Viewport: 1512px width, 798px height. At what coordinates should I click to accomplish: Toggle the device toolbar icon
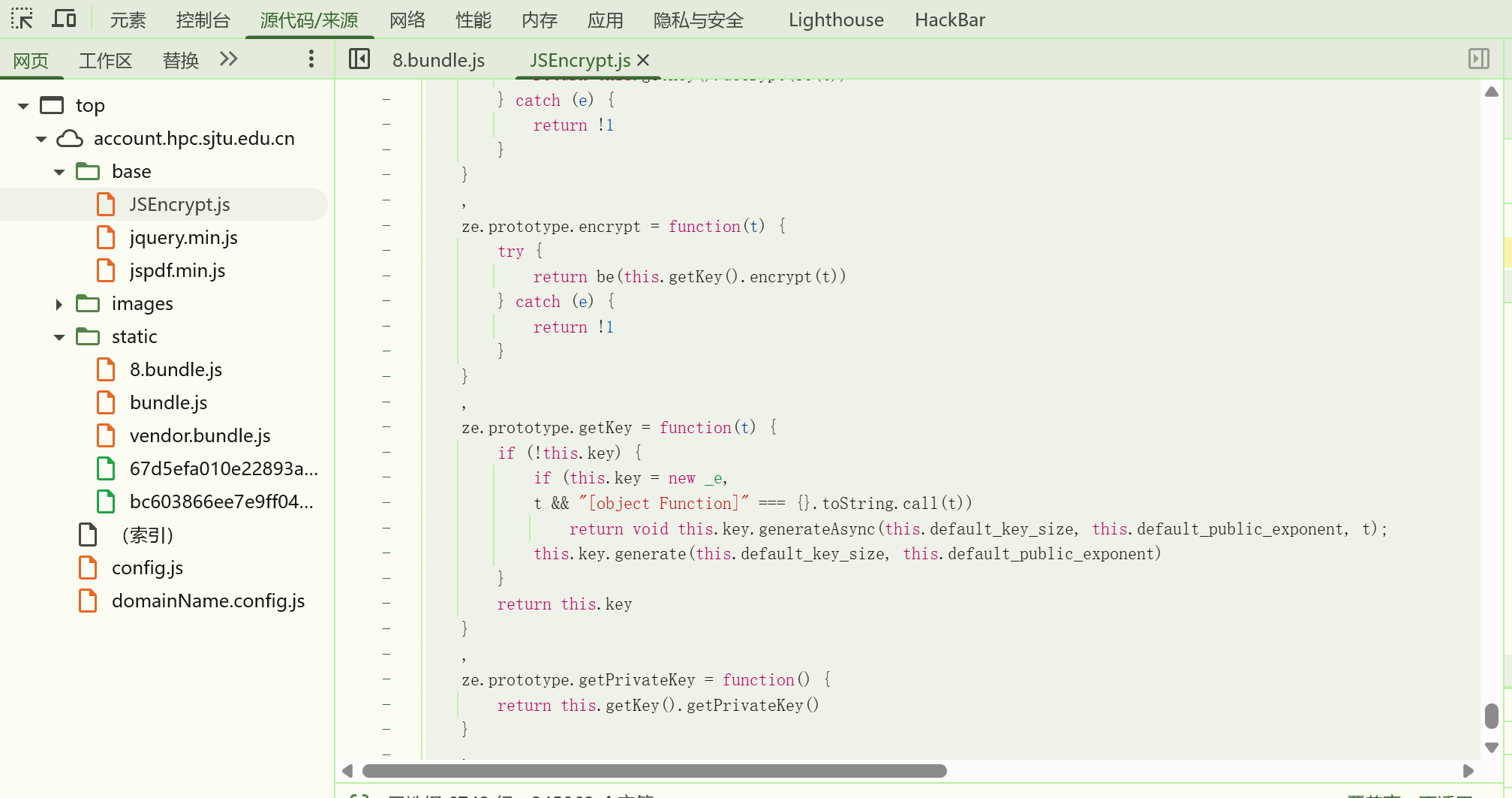[x=64, y=19]
